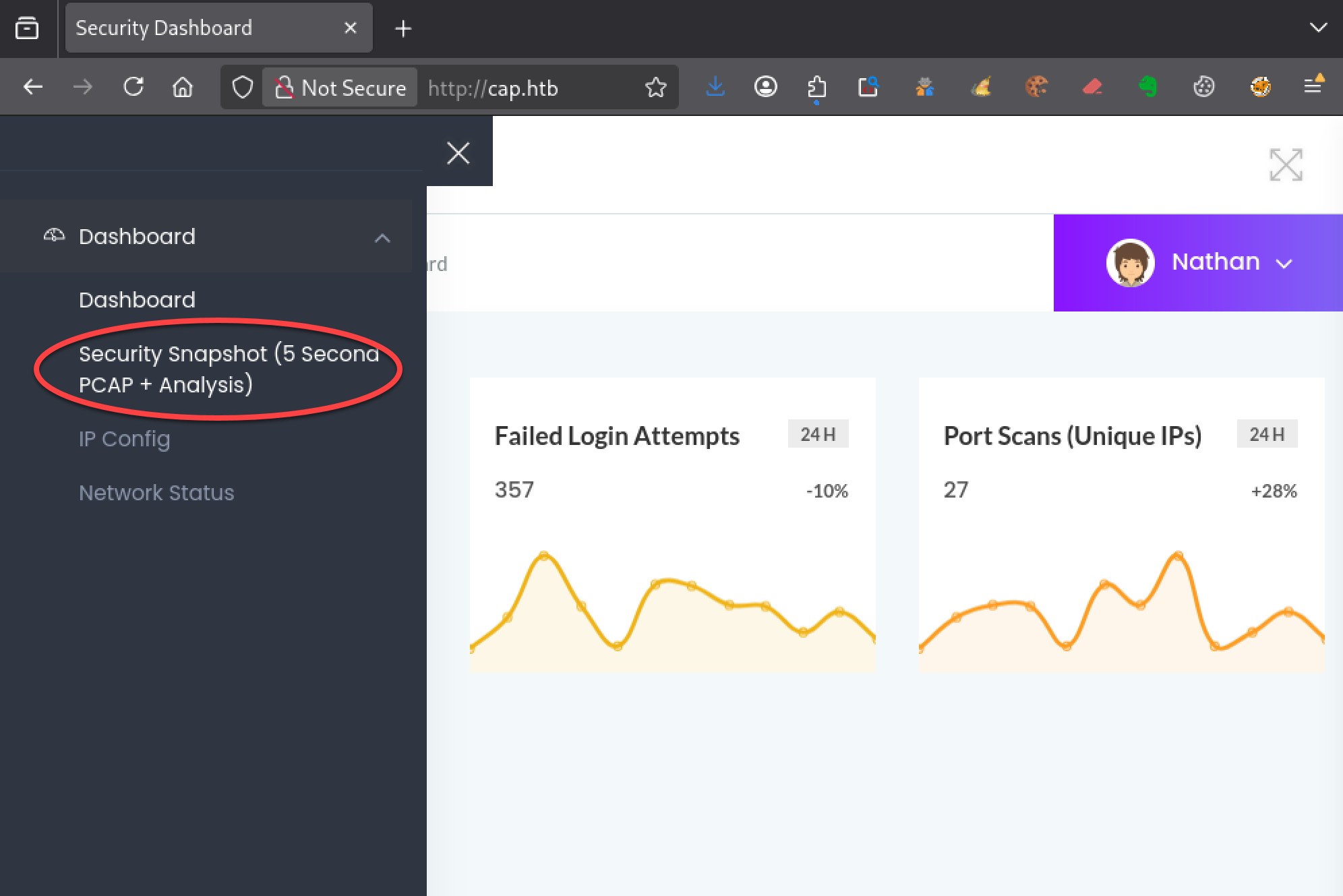The height and width of the screenshot is (896, 1343).
Task: Click the sidebar toolbox icon top left
Action: 27,28
